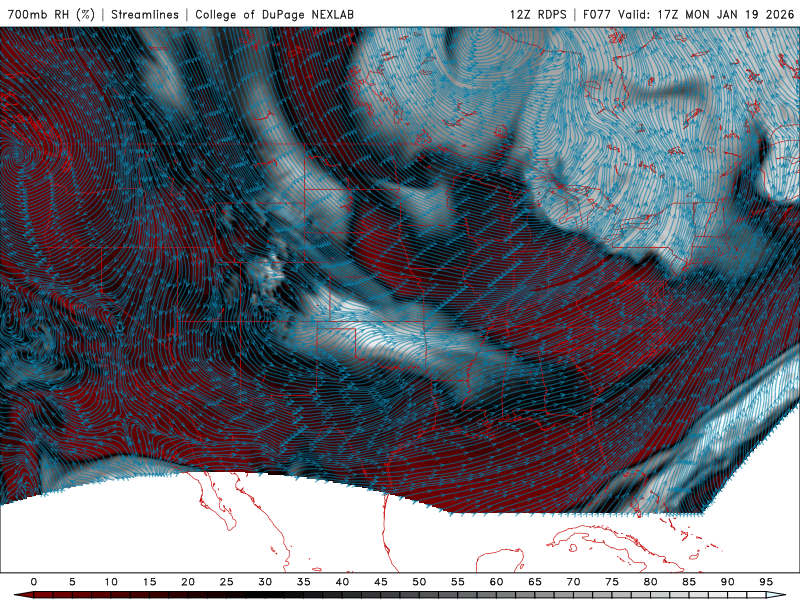This screenshot has height=600, width=800.
Task: Click the "10" colorbar scale label
Action: pyautogui.click(x=111, y=582)
